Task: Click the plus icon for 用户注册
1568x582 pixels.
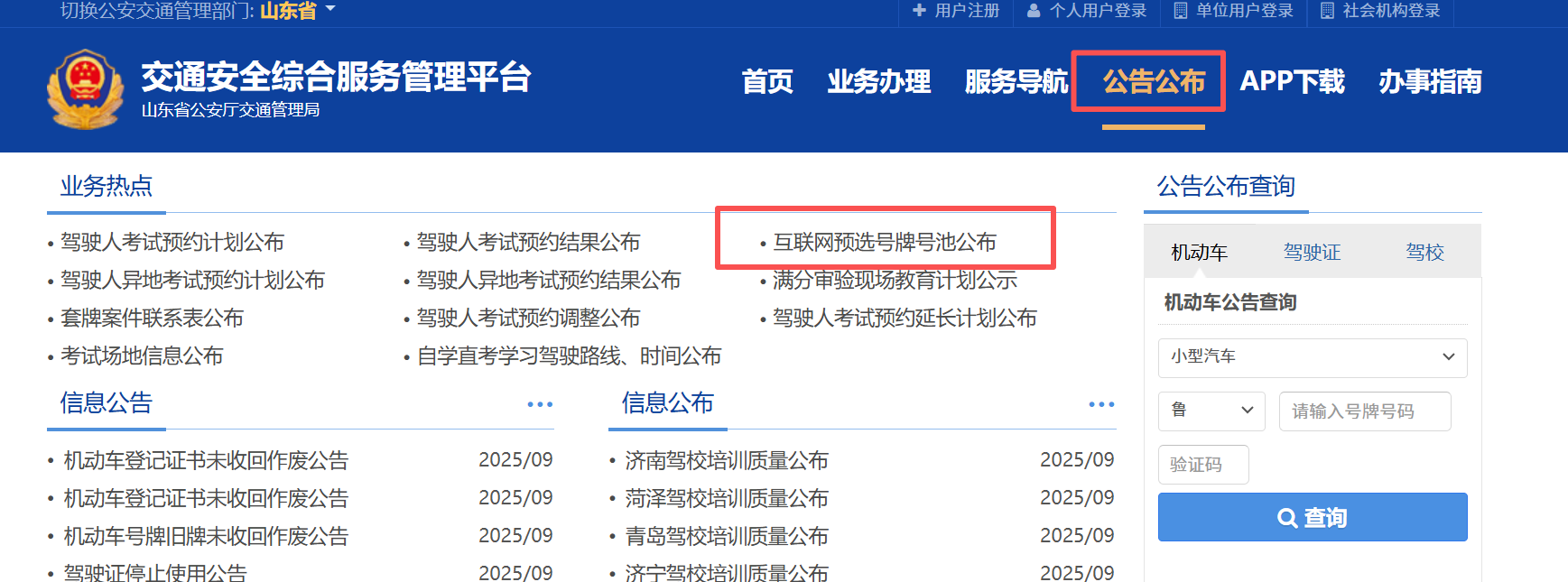Action: (919, 11)
